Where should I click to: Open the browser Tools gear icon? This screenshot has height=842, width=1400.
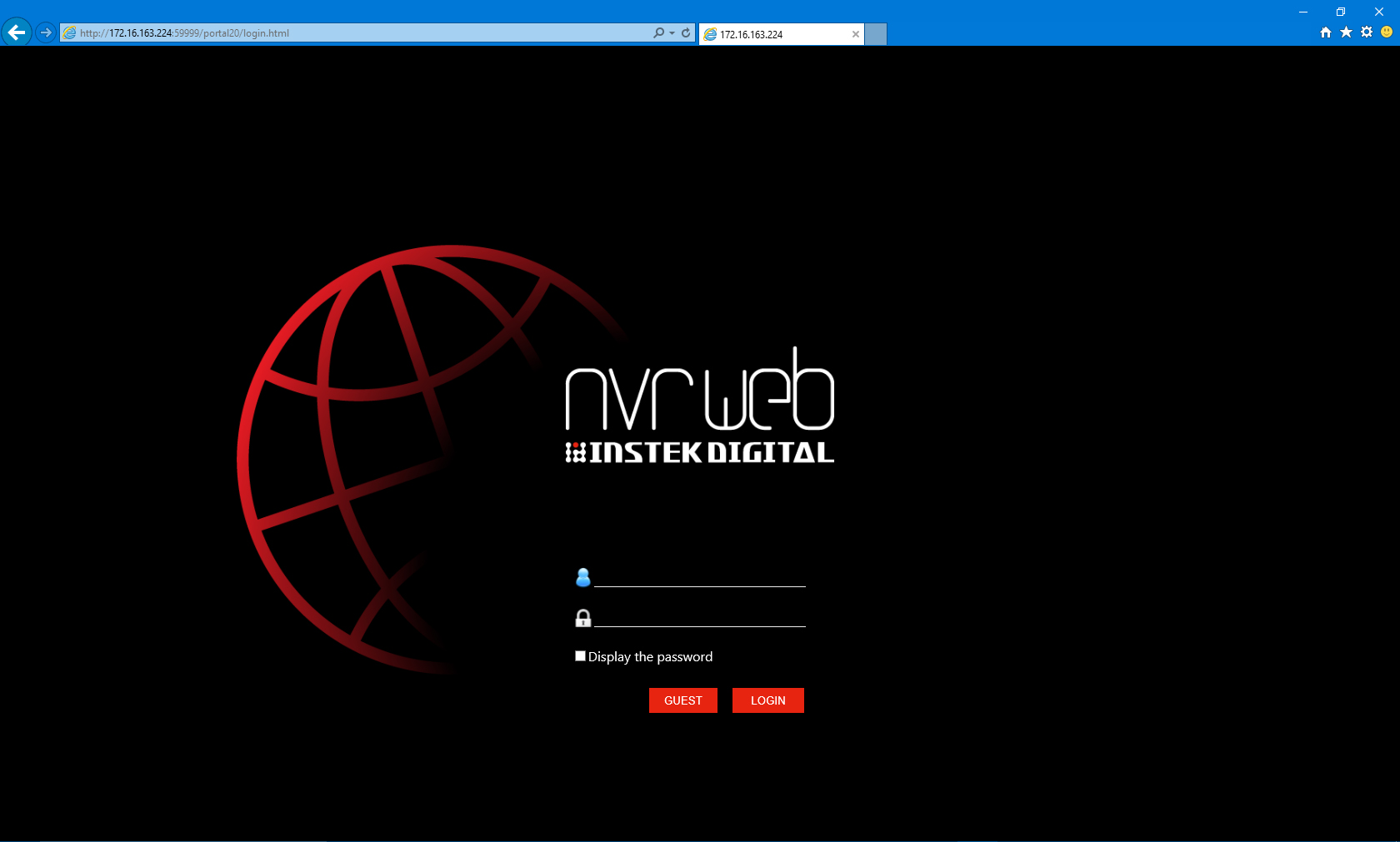click(x=1367, y=32)
